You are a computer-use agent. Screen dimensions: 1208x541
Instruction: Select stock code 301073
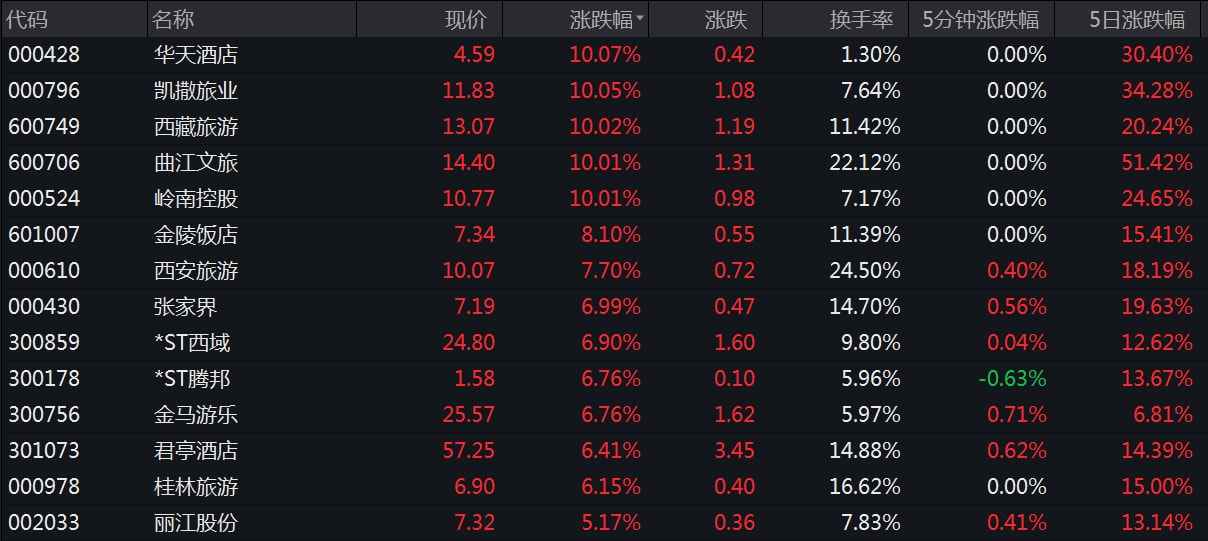click(44, 451)
